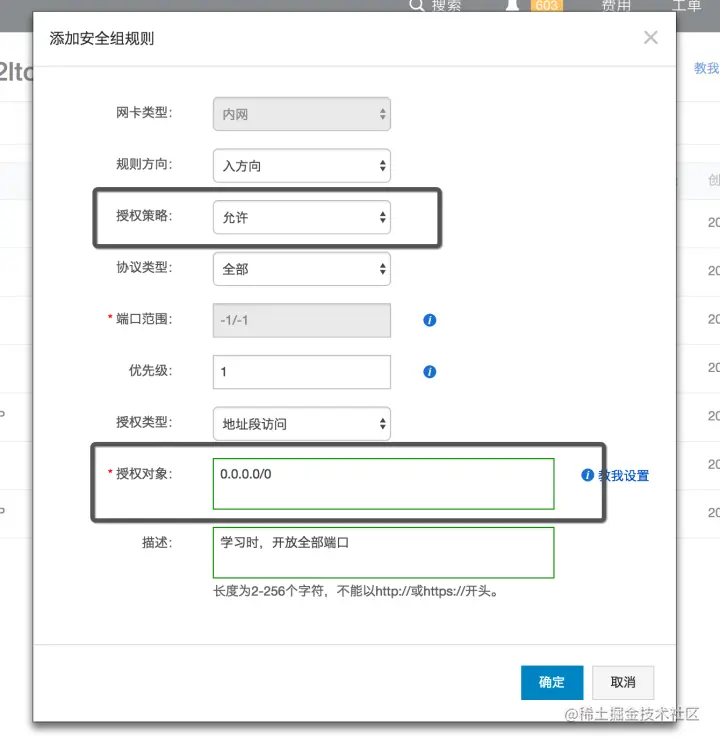This screenshot has height=743, width=720.
Task: Click the 添加安全组规则 dialog title
Action: click(x=102, y=38)
